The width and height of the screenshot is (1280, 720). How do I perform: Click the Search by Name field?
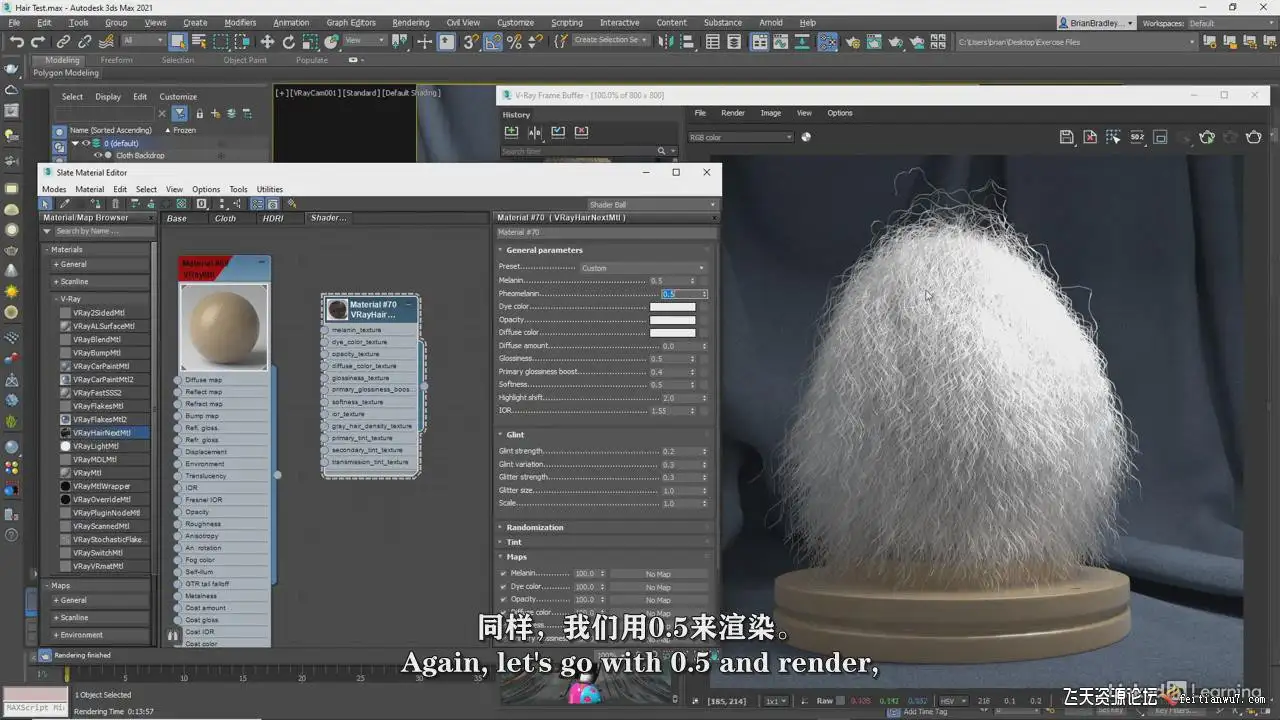pos(104,231)
